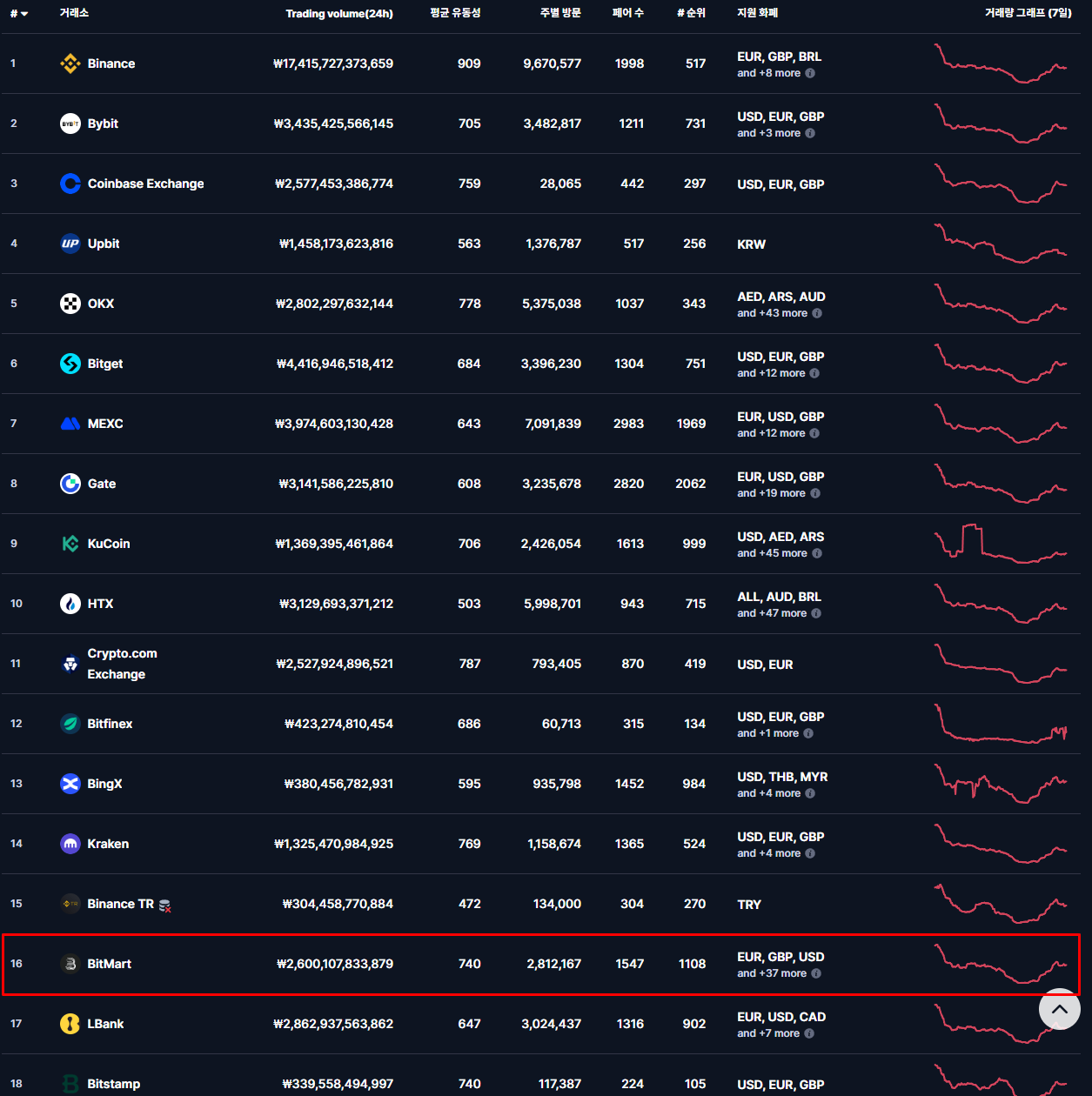
Task: Click Bitfinex's 7-day volume sparkline
Action: click(x=1001, y=724)
